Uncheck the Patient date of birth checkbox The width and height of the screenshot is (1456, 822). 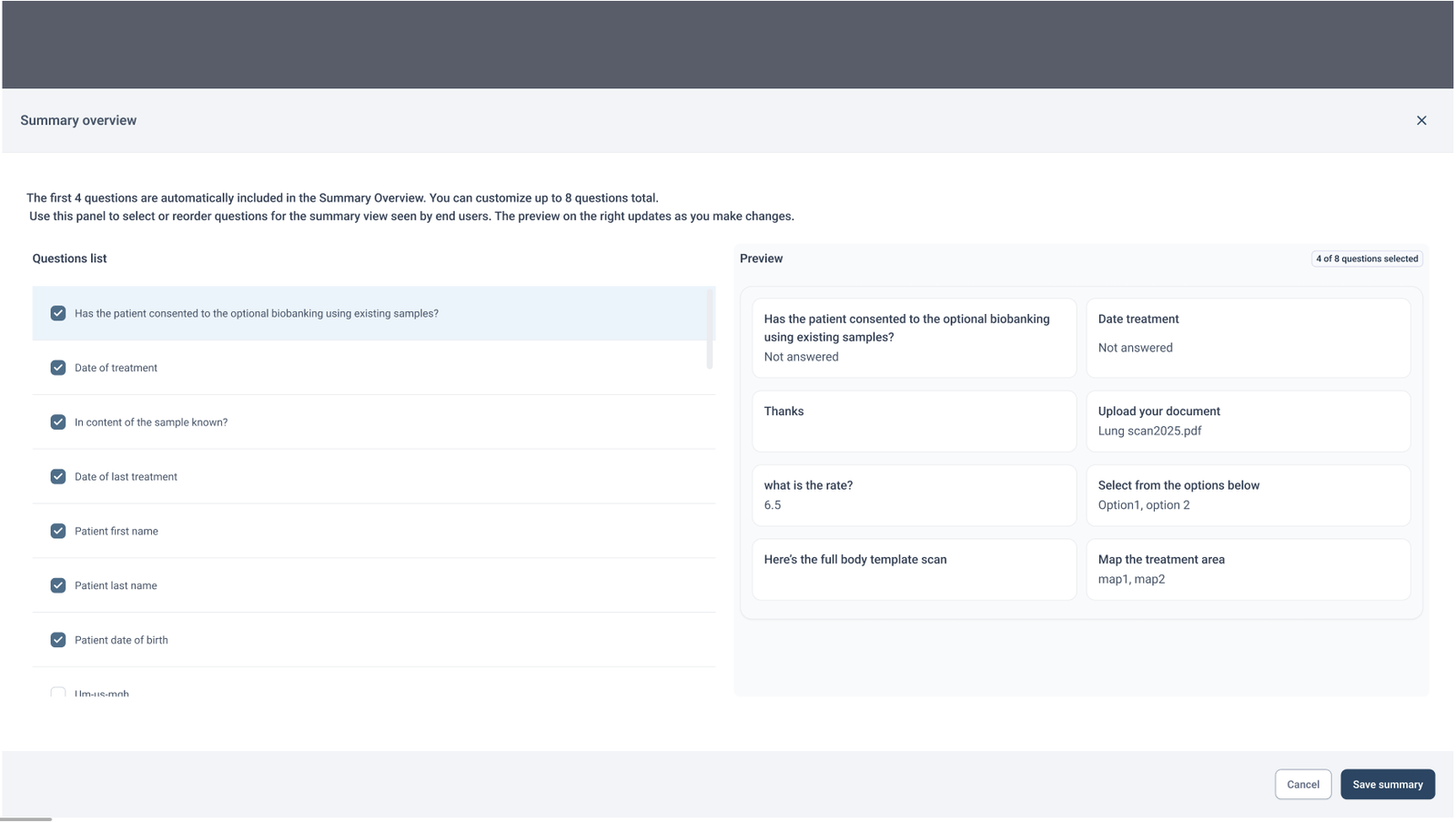coord(58,640)
